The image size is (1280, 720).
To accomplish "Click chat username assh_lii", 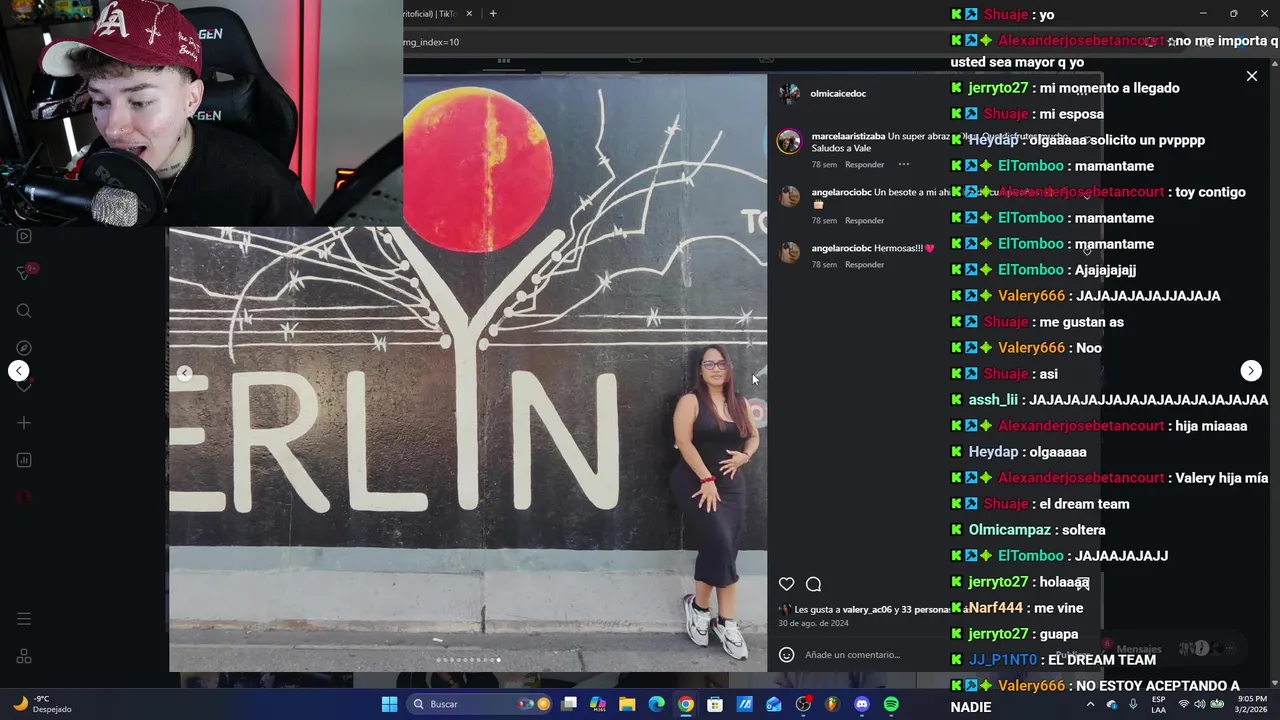I will coord(993,400).
